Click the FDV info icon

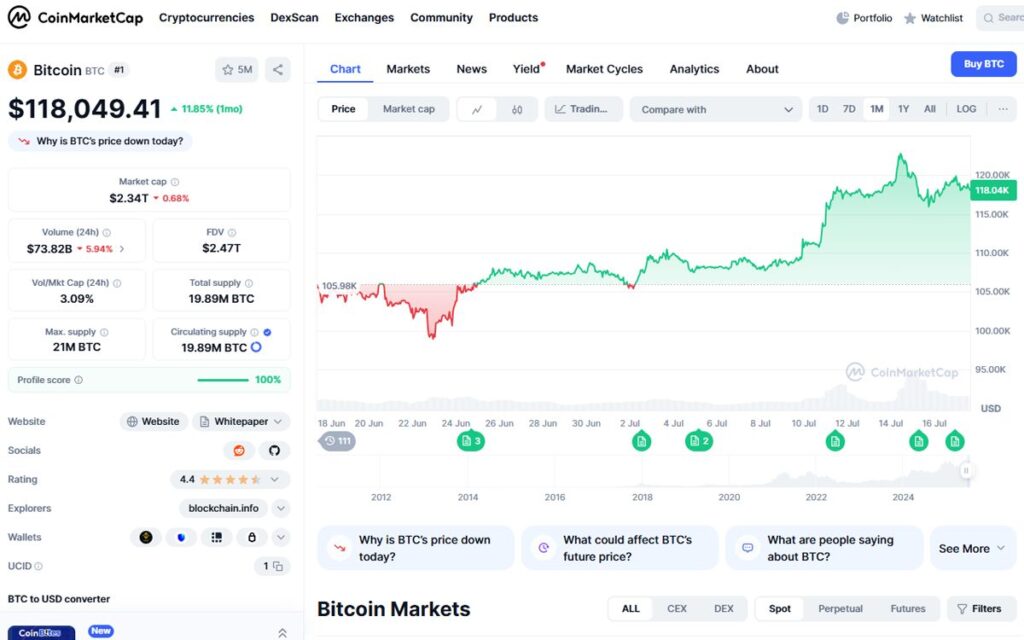pyautogui.click(x=232, y=232)
